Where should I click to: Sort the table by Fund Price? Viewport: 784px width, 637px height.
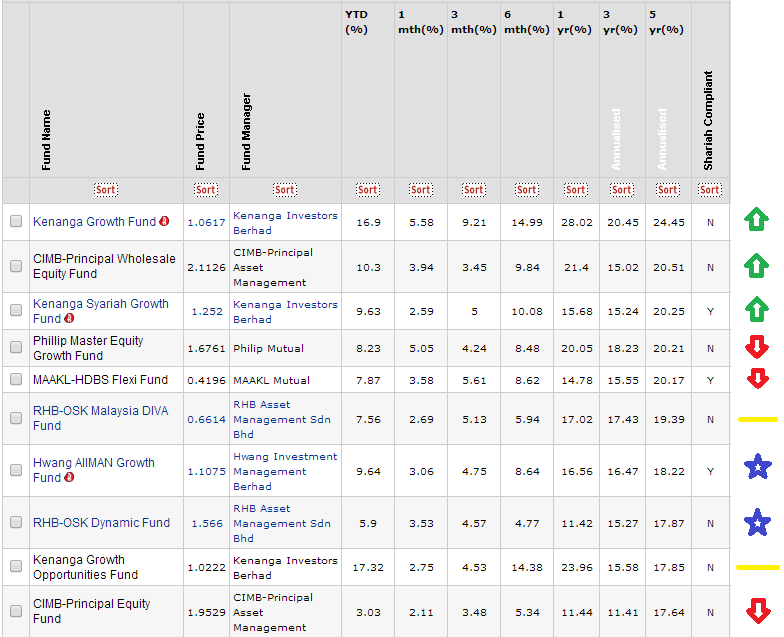pyautogui.click(x=206, y=190)
